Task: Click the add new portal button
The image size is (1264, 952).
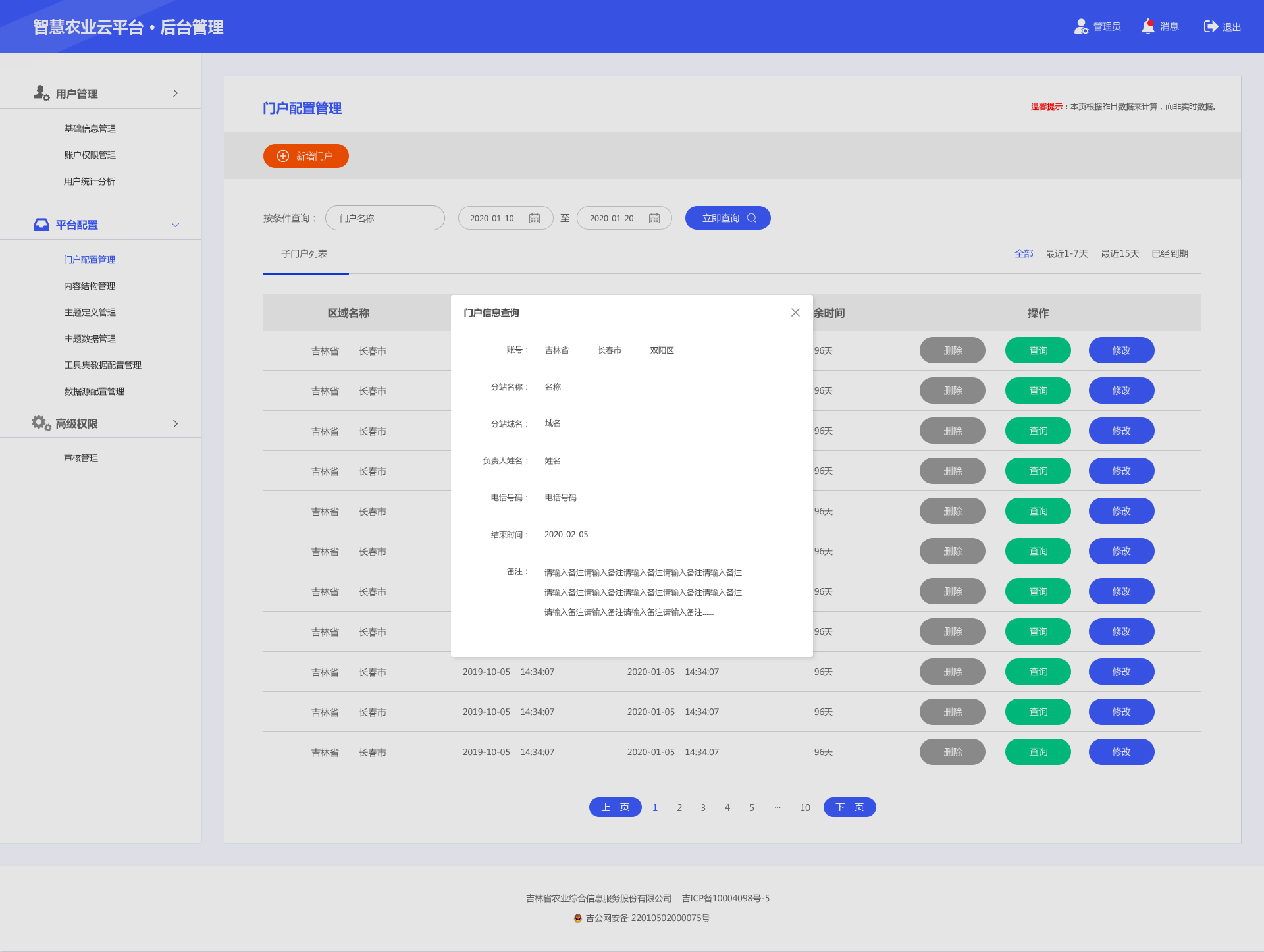Action: coord(306,156)
